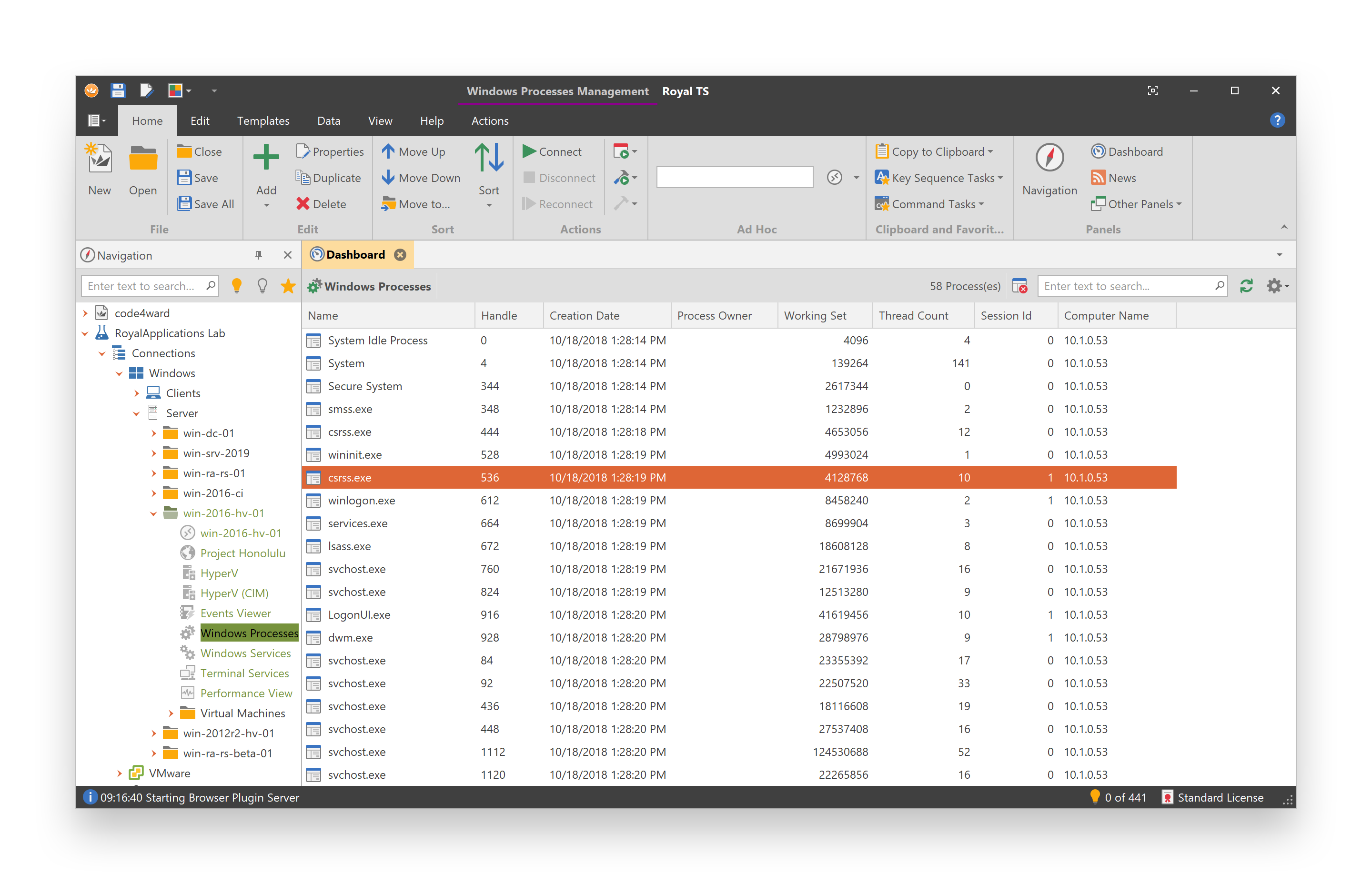Open the Dashboard panel icon

click(1098, 151)
